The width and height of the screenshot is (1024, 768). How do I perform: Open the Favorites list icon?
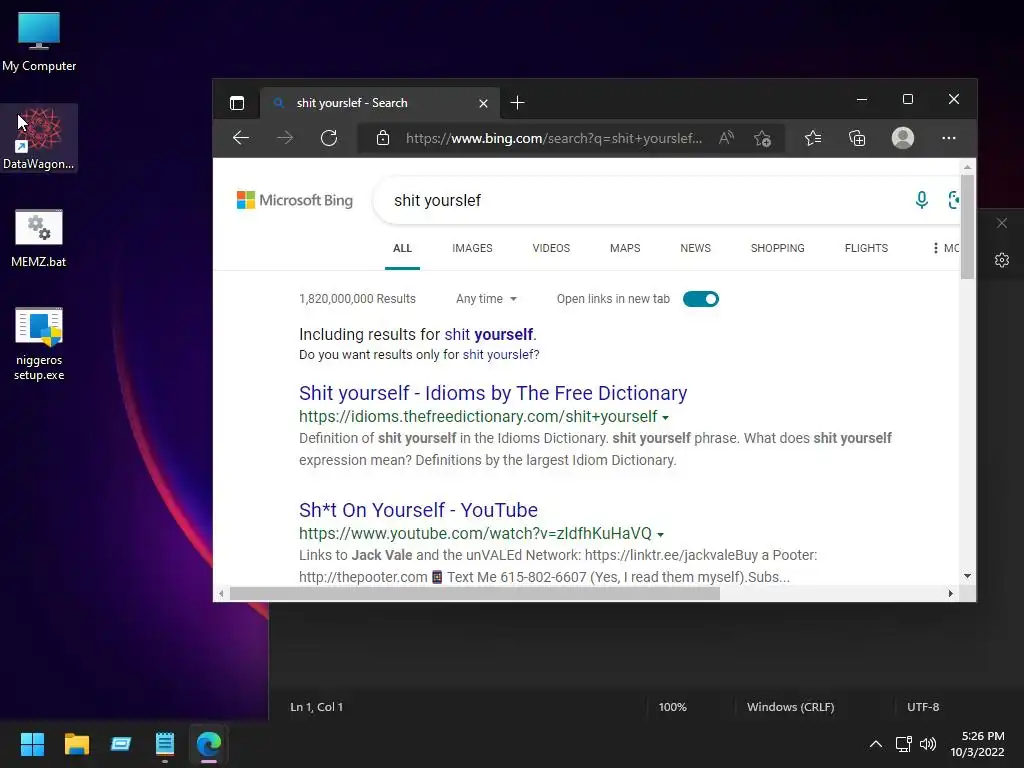tap(813, 138)
